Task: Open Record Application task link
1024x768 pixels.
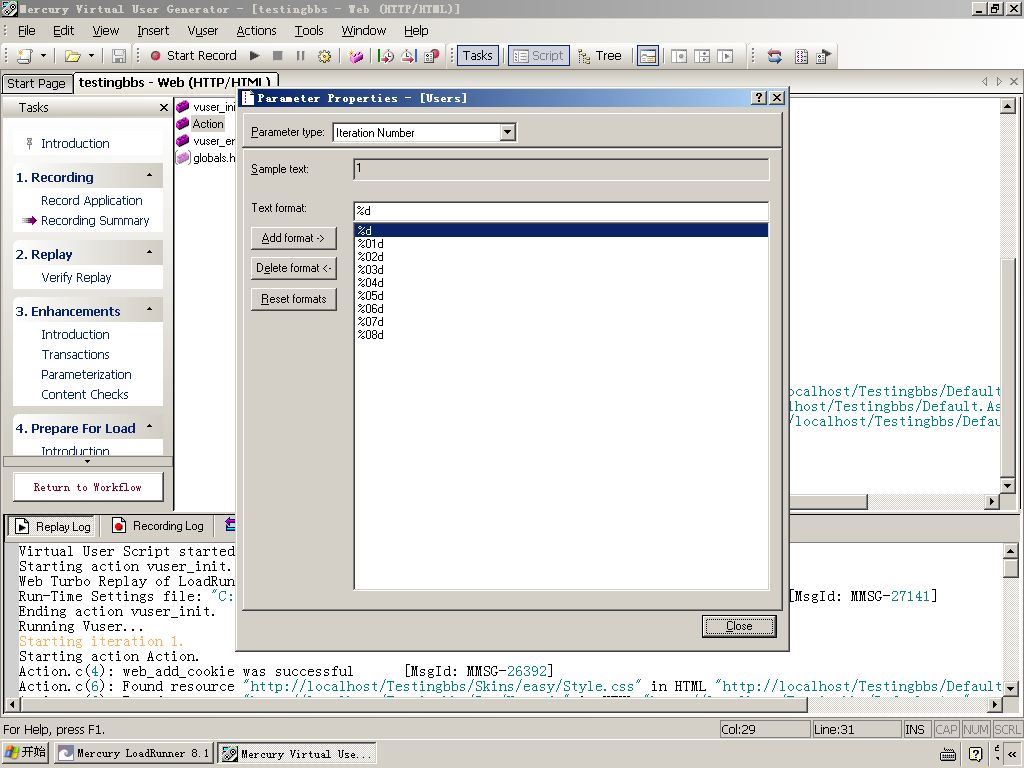Action: click(x=91, y=200)
